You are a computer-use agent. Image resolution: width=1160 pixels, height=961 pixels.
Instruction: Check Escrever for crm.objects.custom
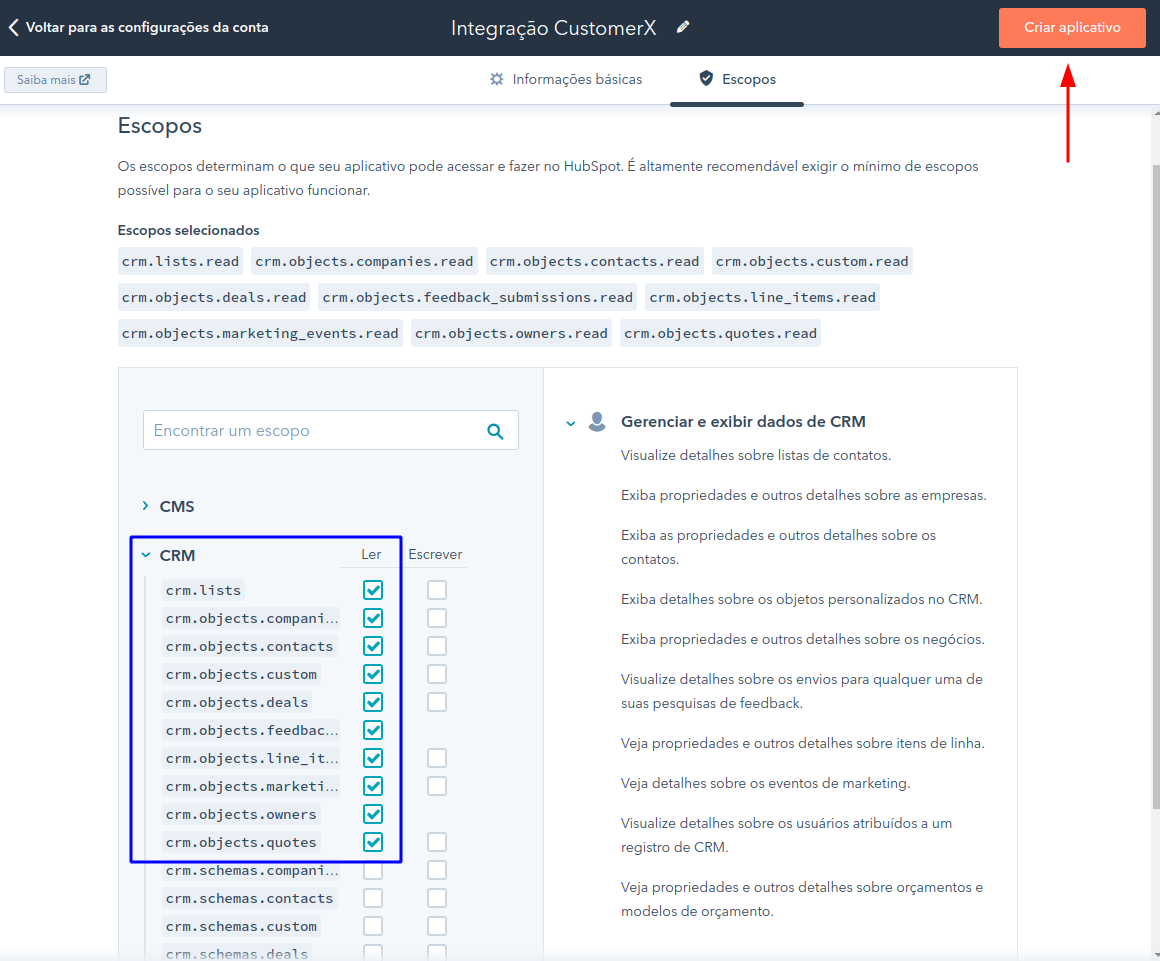tap(436, 675)
